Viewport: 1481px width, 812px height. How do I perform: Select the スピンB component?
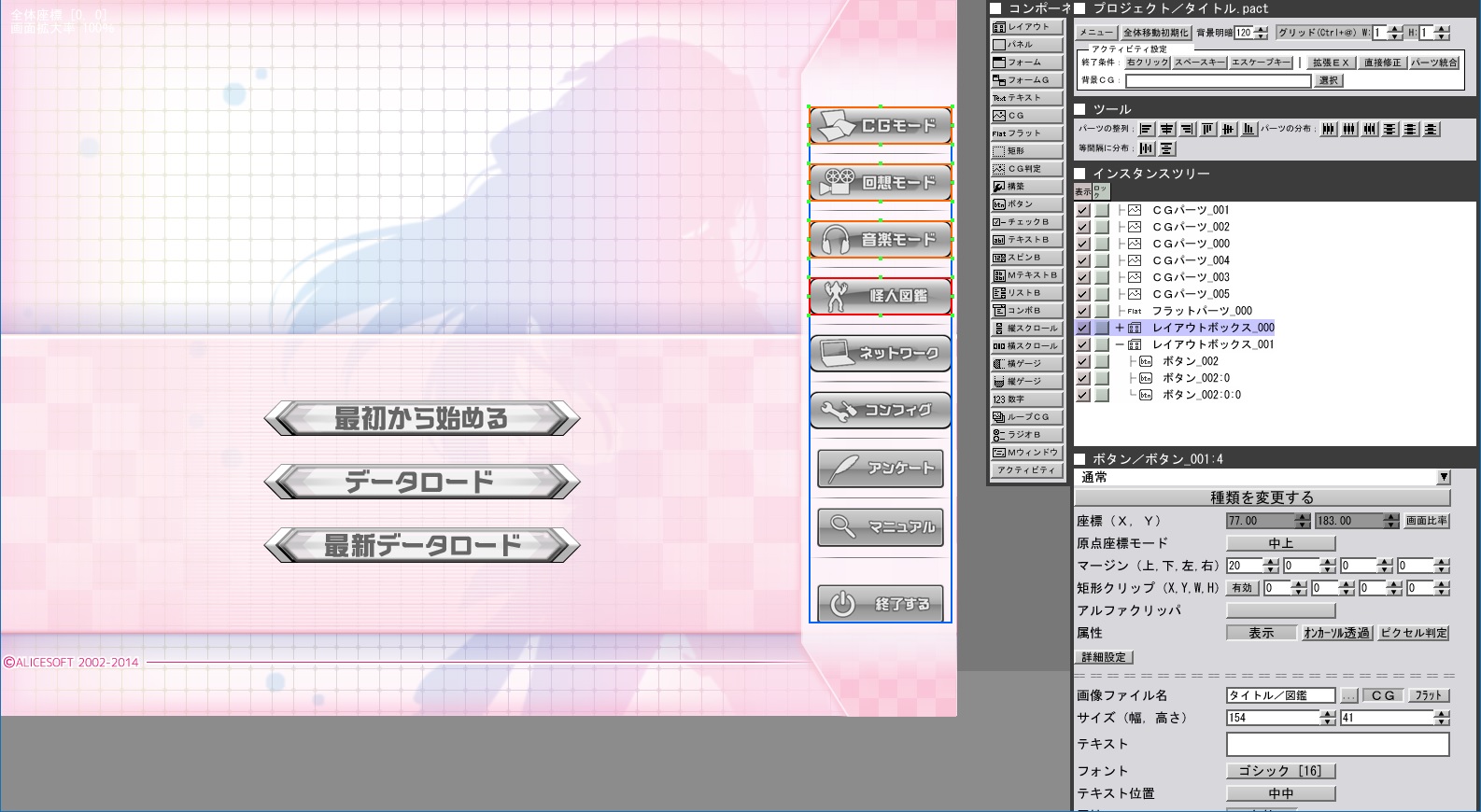click(x=1027, y=258)
